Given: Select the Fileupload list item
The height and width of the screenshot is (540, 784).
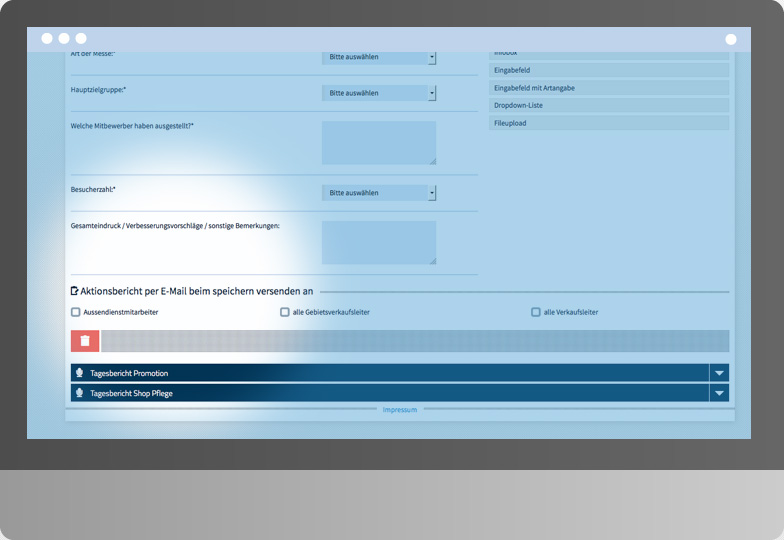Looking at the screenshot, I should coord(608,123).
